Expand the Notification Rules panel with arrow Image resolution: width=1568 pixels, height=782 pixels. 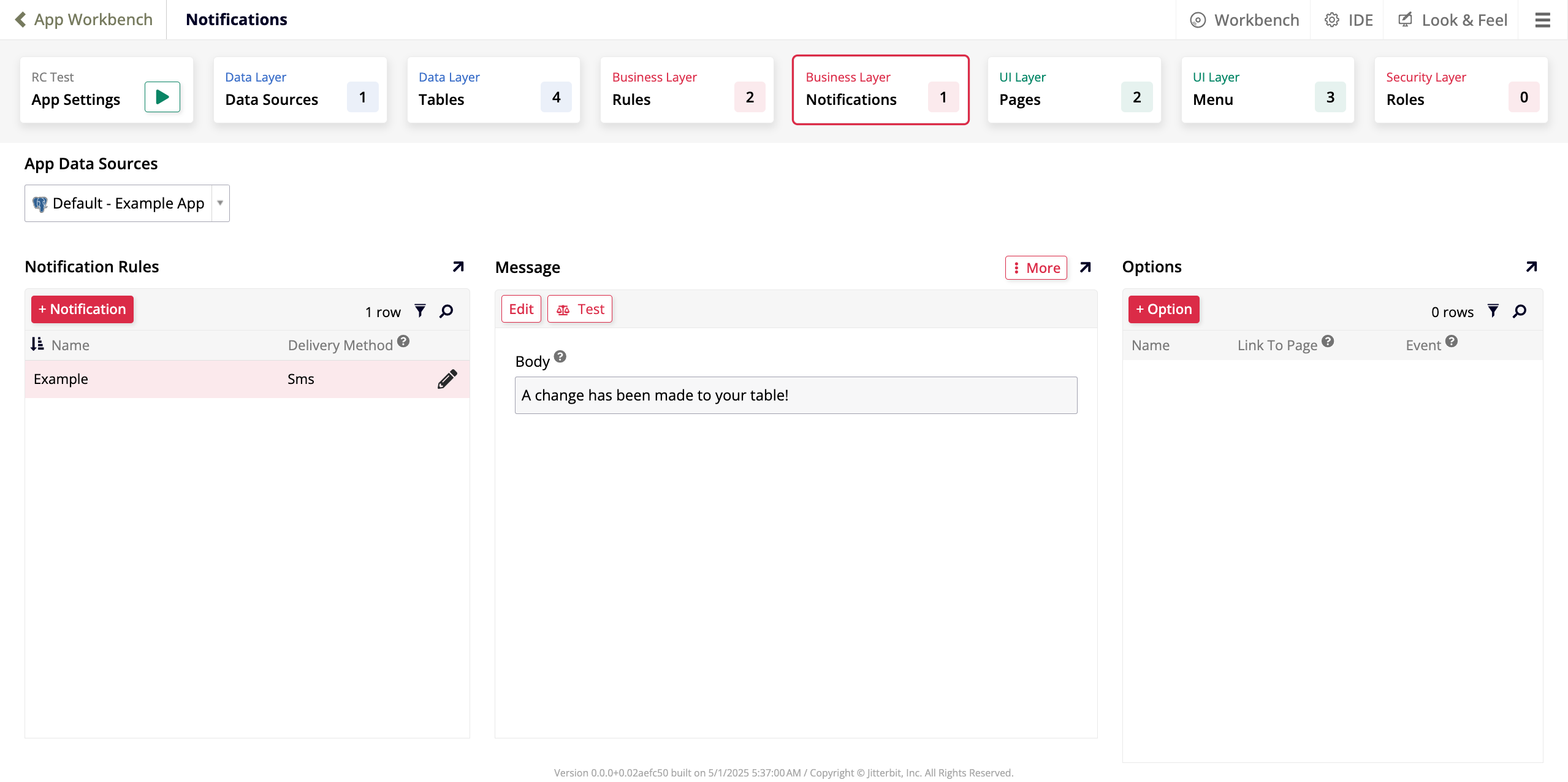[458, 267]
